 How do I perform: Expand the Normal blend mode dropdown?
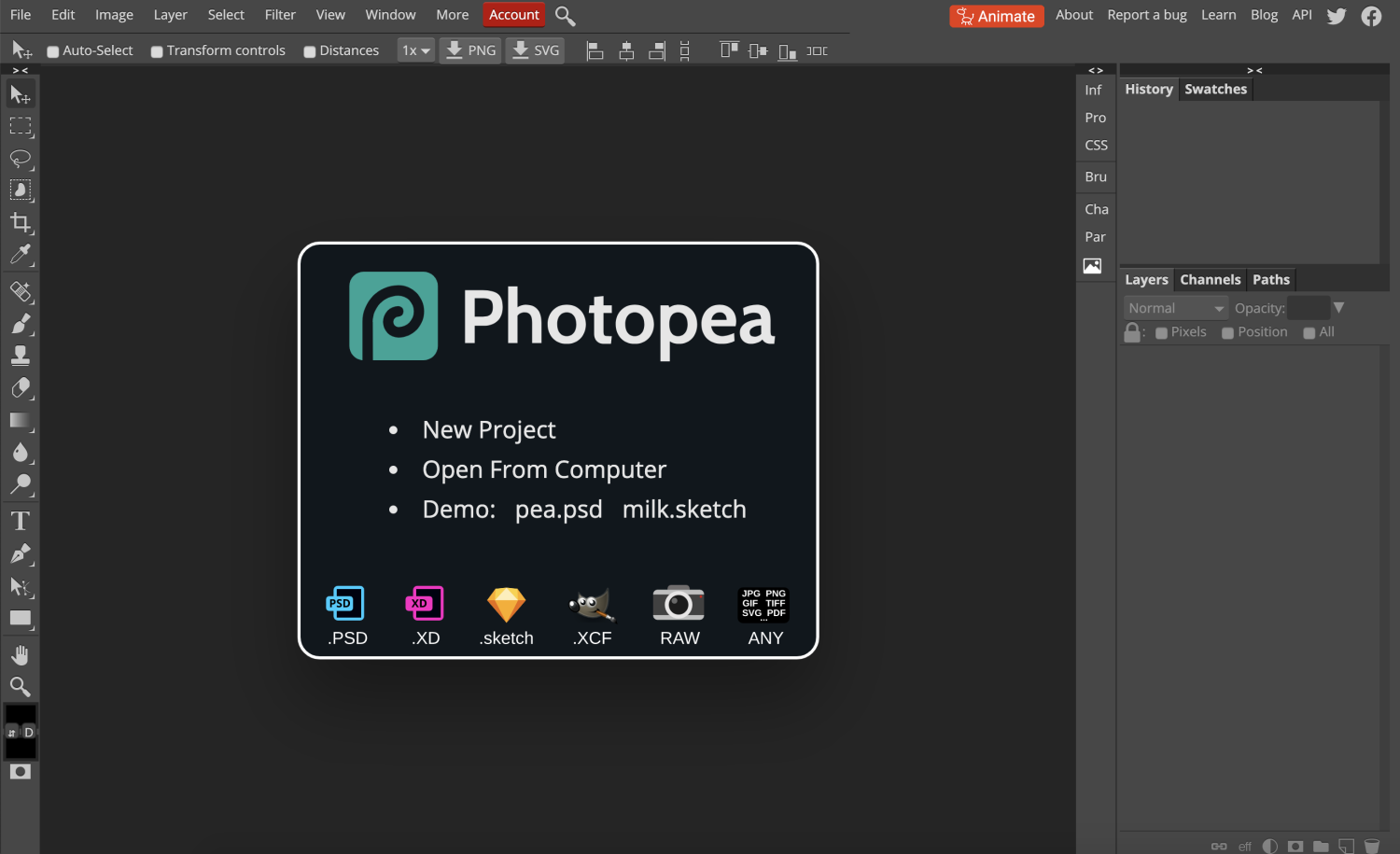point(1175,308)
